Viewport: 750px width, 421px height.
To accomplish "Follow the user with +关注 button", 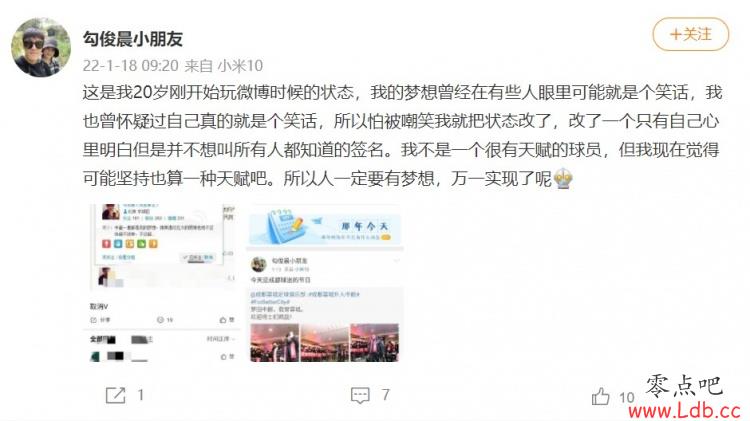I will tap(691, 34).
